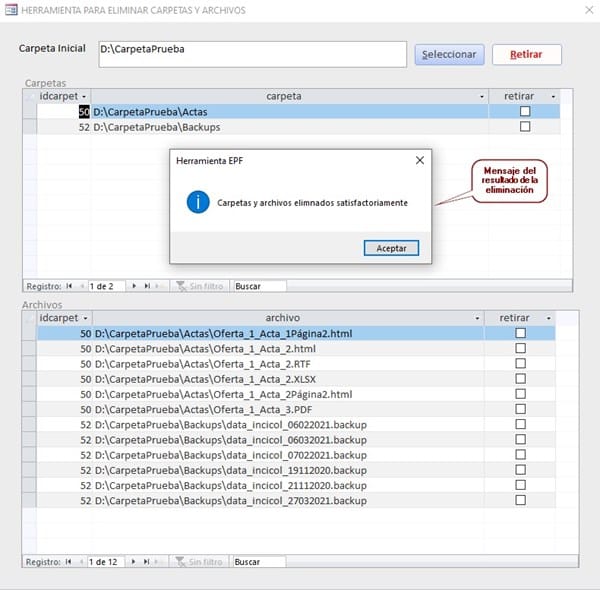Check retirar for data_incicol_07022021.backup
600x590 pixels.
(520, 455)
